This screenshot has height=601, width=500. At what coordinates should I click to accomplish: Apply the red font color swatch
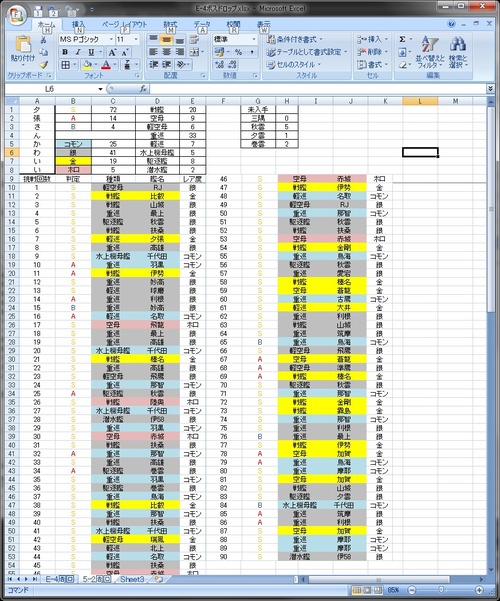click(x=106, y=65)
